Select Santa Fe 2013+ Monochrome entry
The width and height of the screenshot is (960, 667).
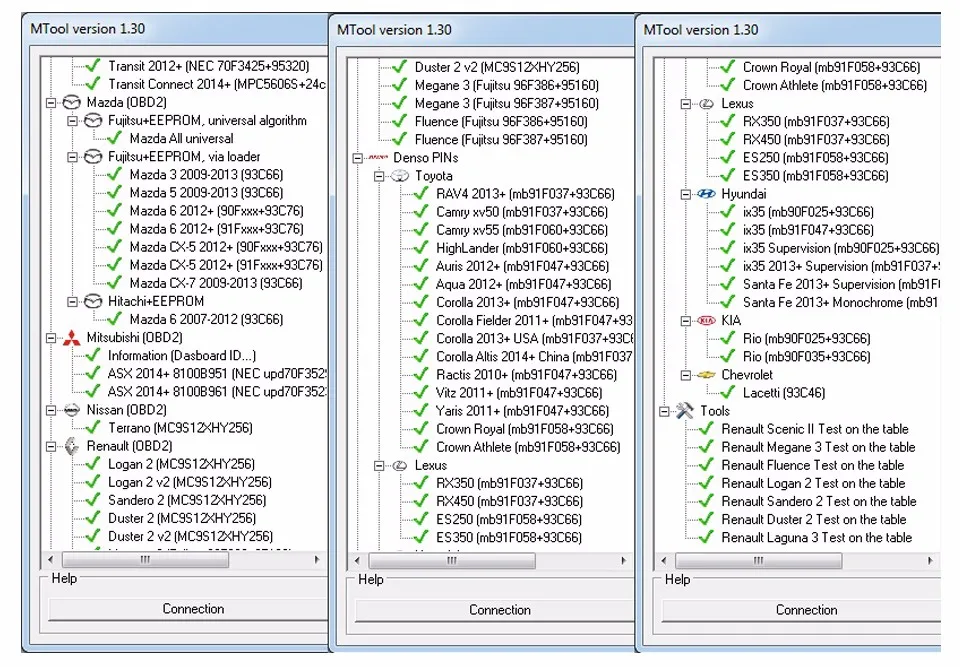(839, 303)
